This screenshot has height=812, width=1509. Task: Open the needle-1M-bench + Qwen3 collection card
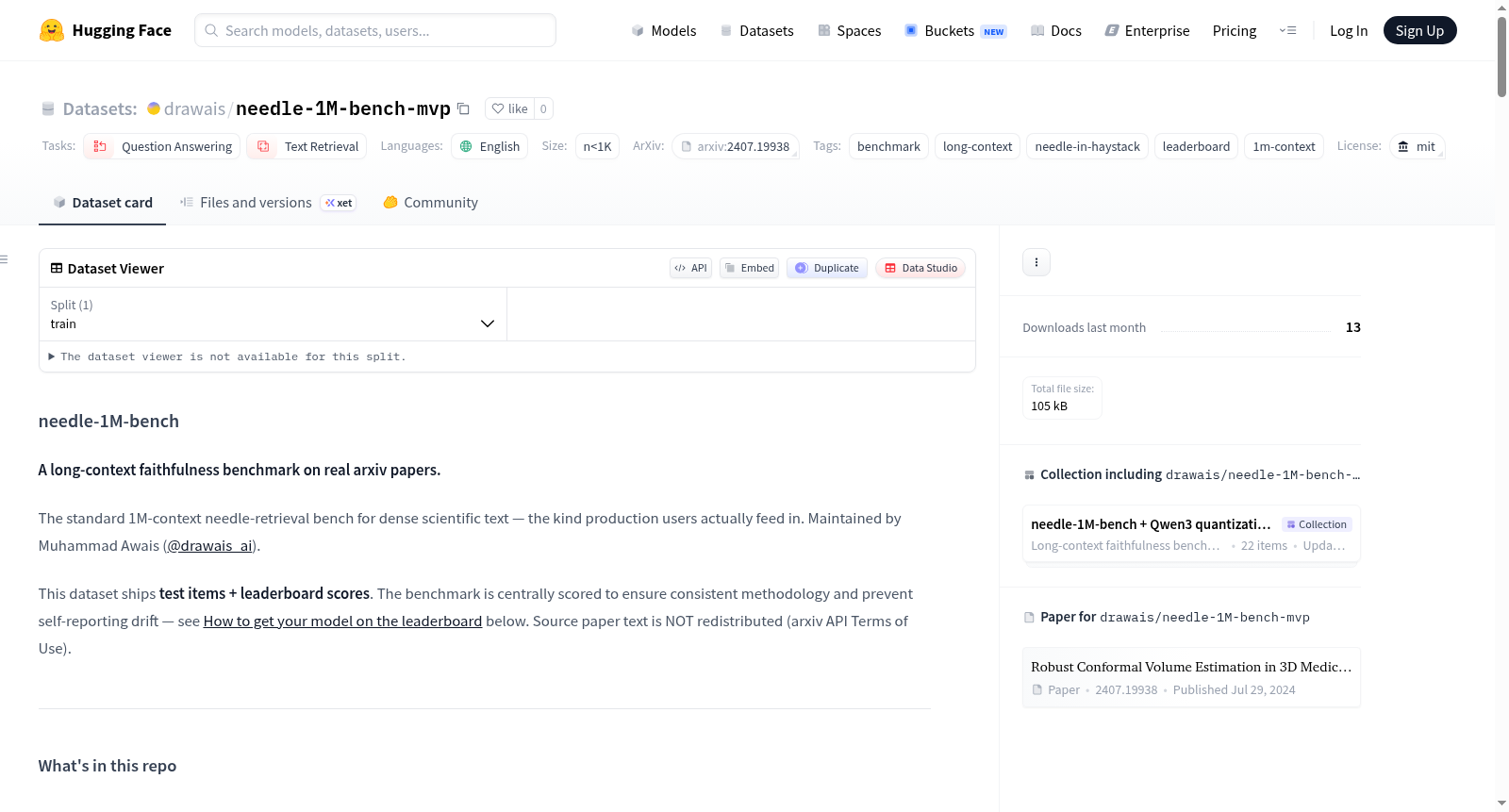tap(1191, 534)
